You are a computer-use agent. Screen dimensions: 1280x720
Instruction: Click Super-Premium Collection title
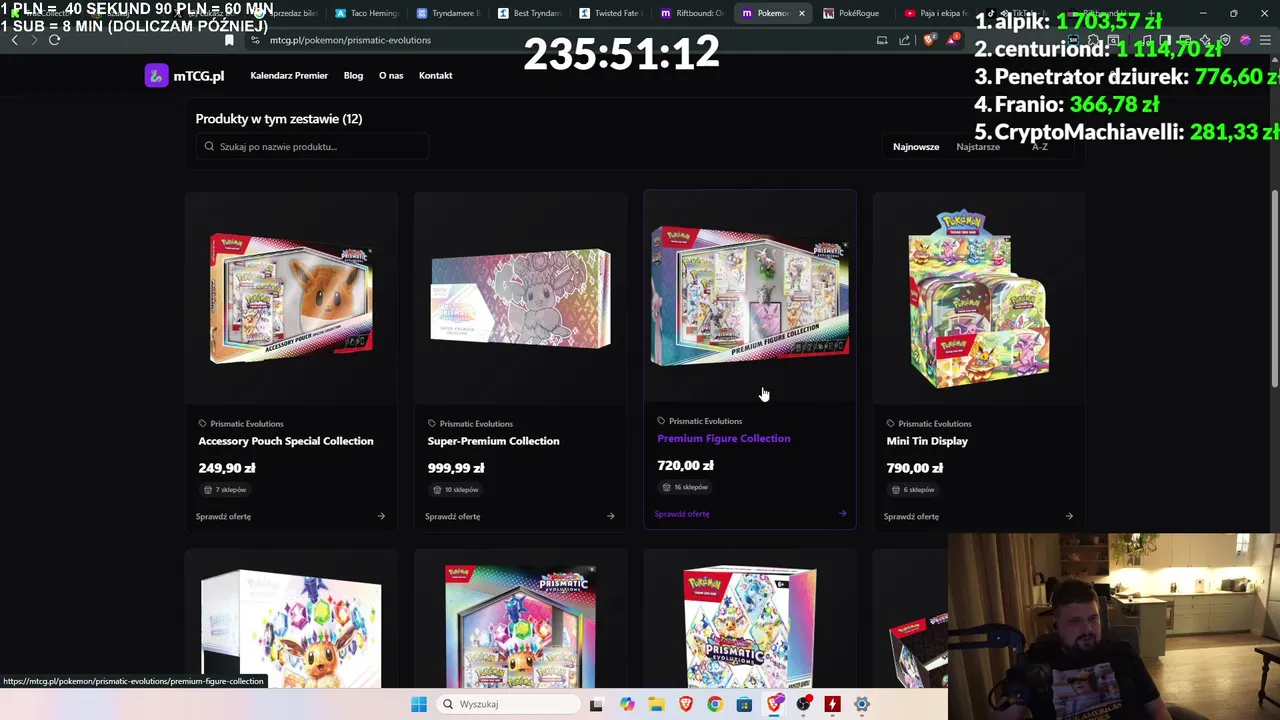tap(493, 441)
